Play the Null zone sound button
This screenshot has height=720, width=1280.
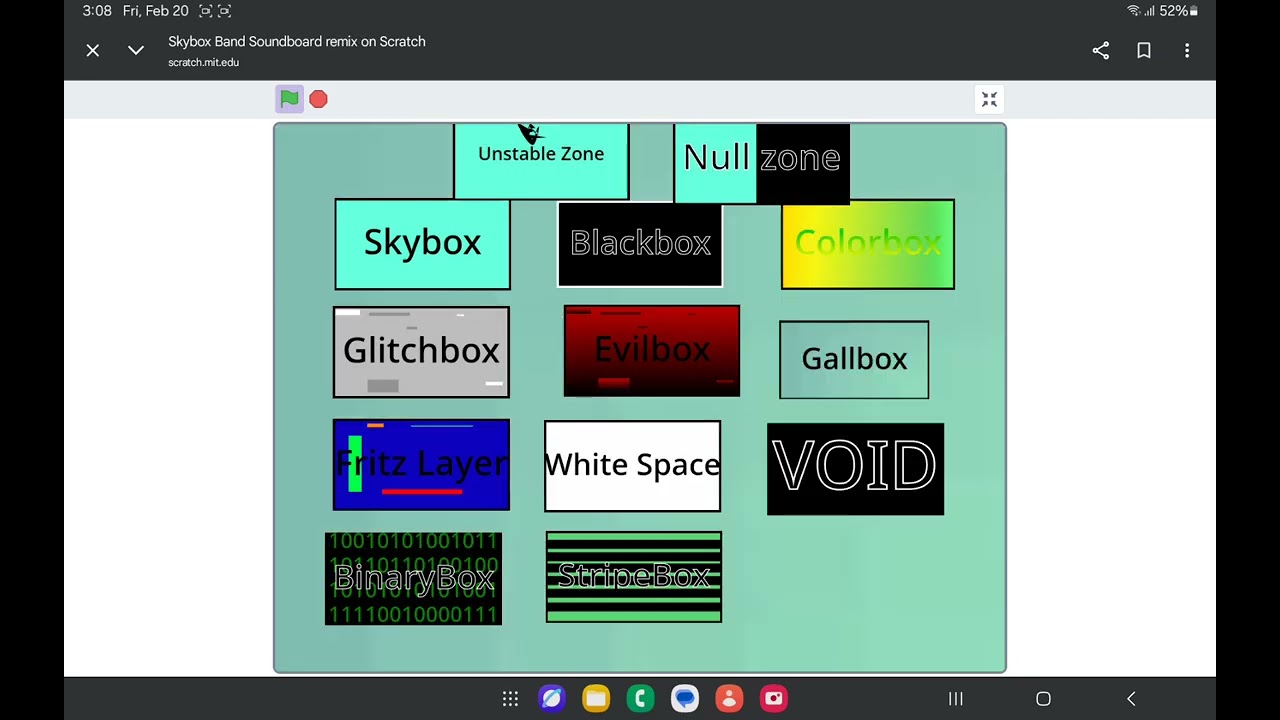[x=761, y=163]
